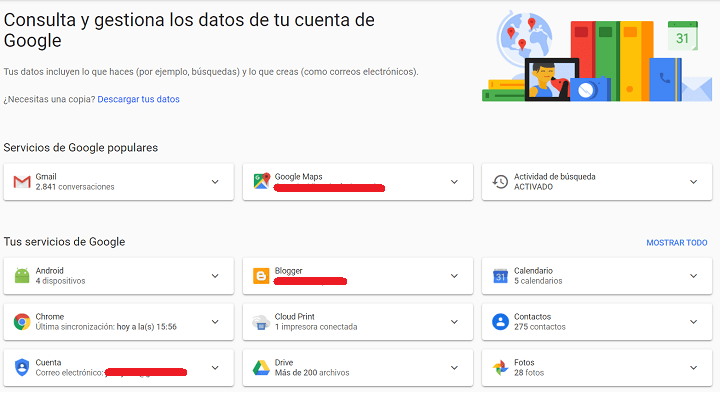Click the green Android robot icon

pos(22,276)
